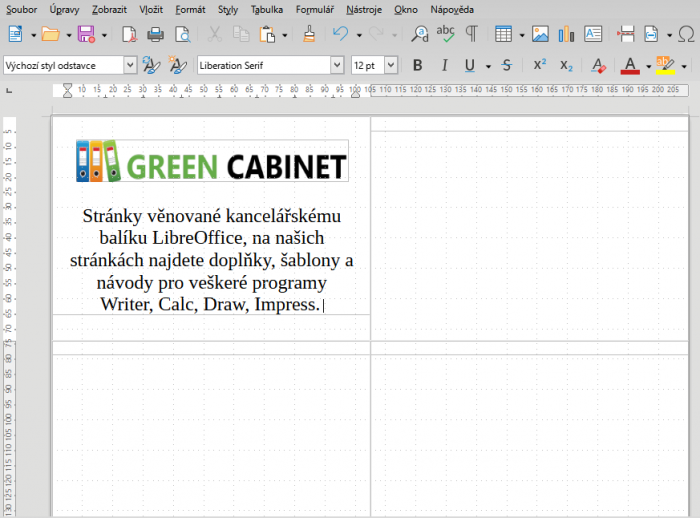The image size is (700, 518).
Task: Open Find and Replace
Action: [x=420, y=34]
